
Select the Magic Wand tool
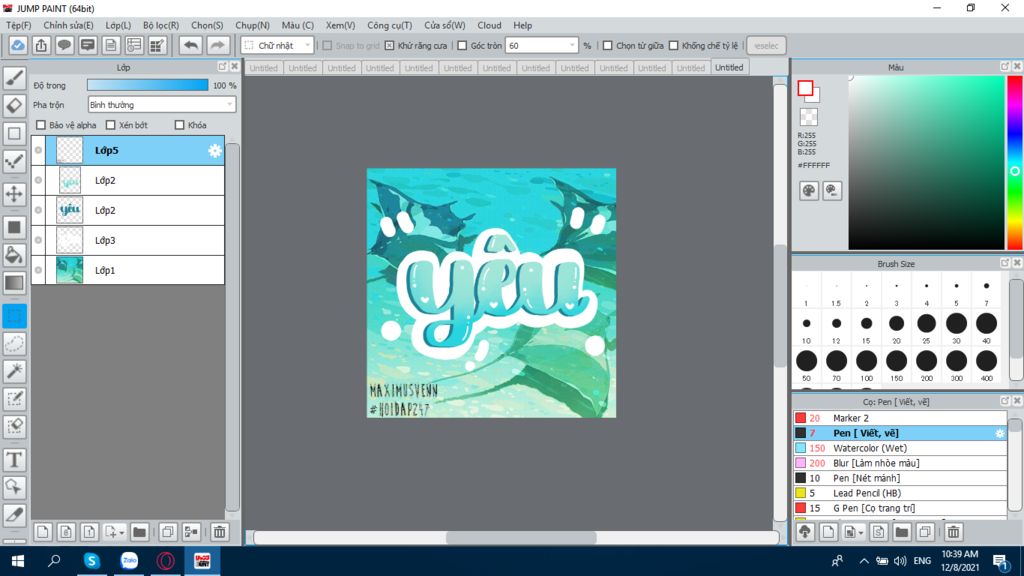coord(14,371)
